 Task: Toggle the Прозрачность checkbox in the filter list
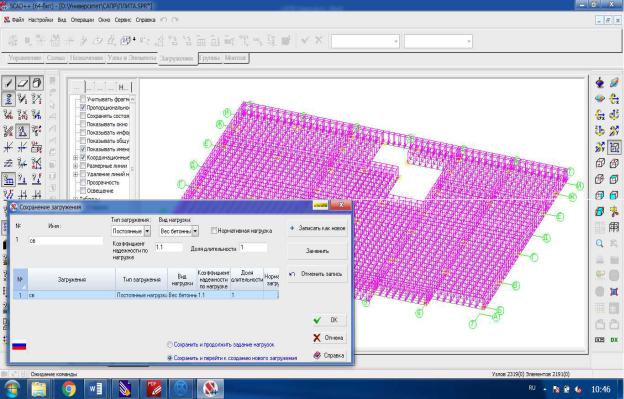(83, 183)
